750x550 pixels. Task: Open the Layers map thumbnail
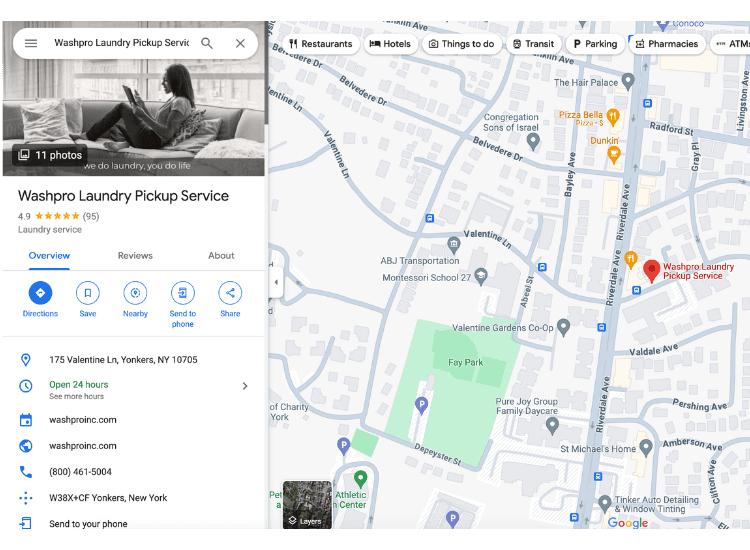click(x=307, y=505)
